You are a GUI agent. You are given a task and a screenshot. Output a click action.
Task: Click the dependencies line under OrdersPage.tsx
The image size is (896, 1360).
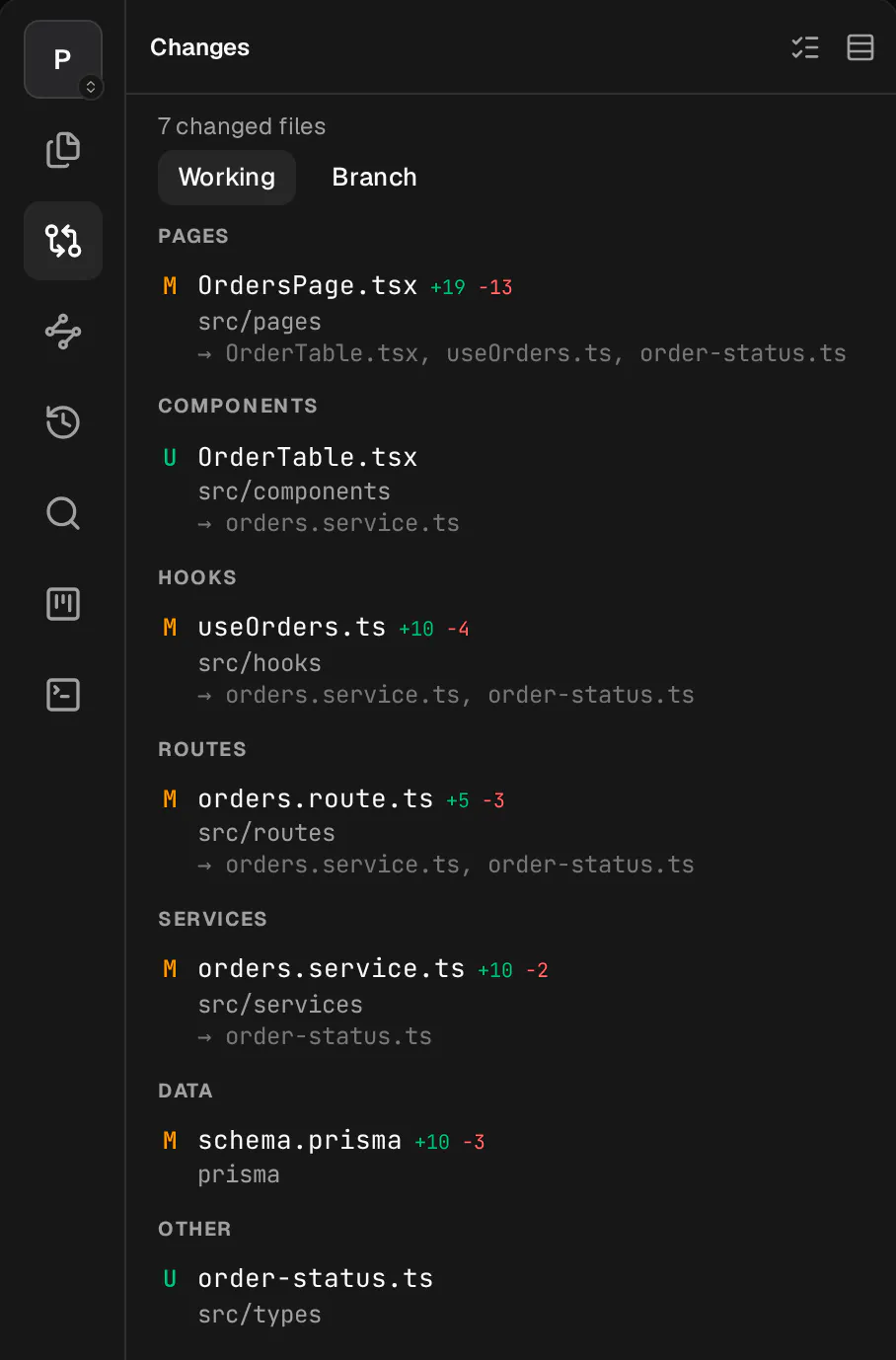tap(522, 353)
